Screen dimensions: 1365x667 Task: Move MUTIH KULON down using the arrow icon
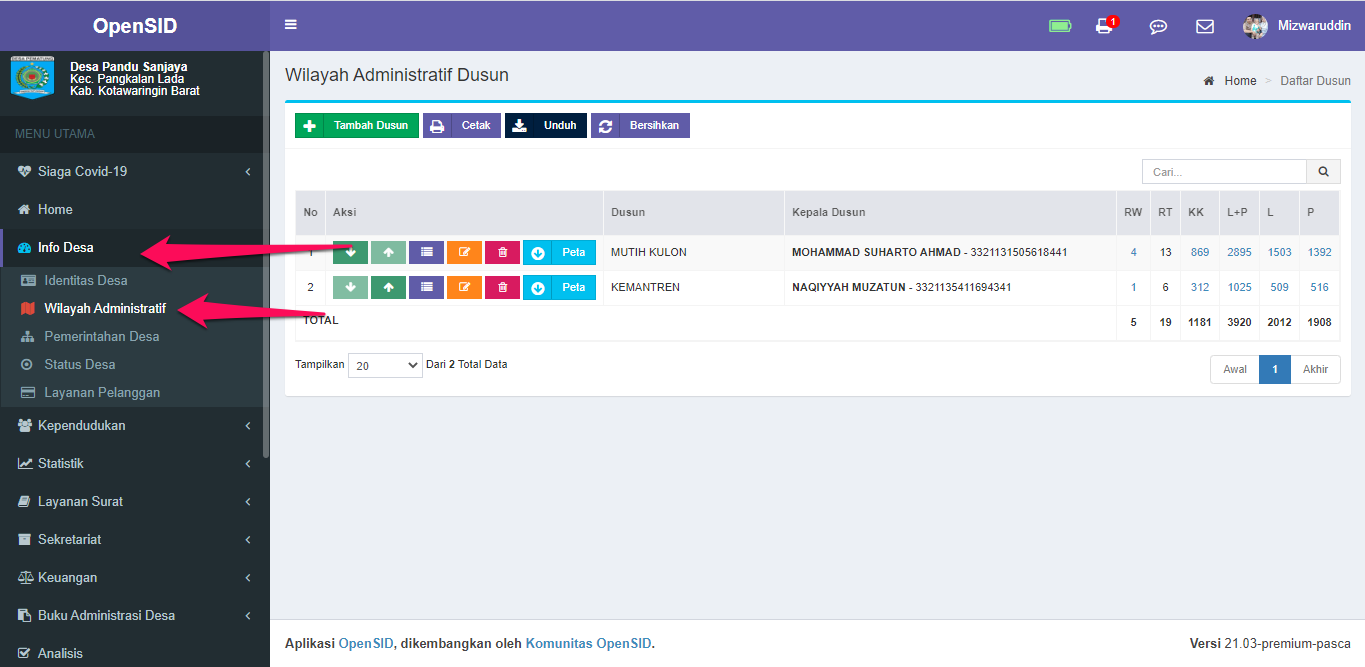350,252
